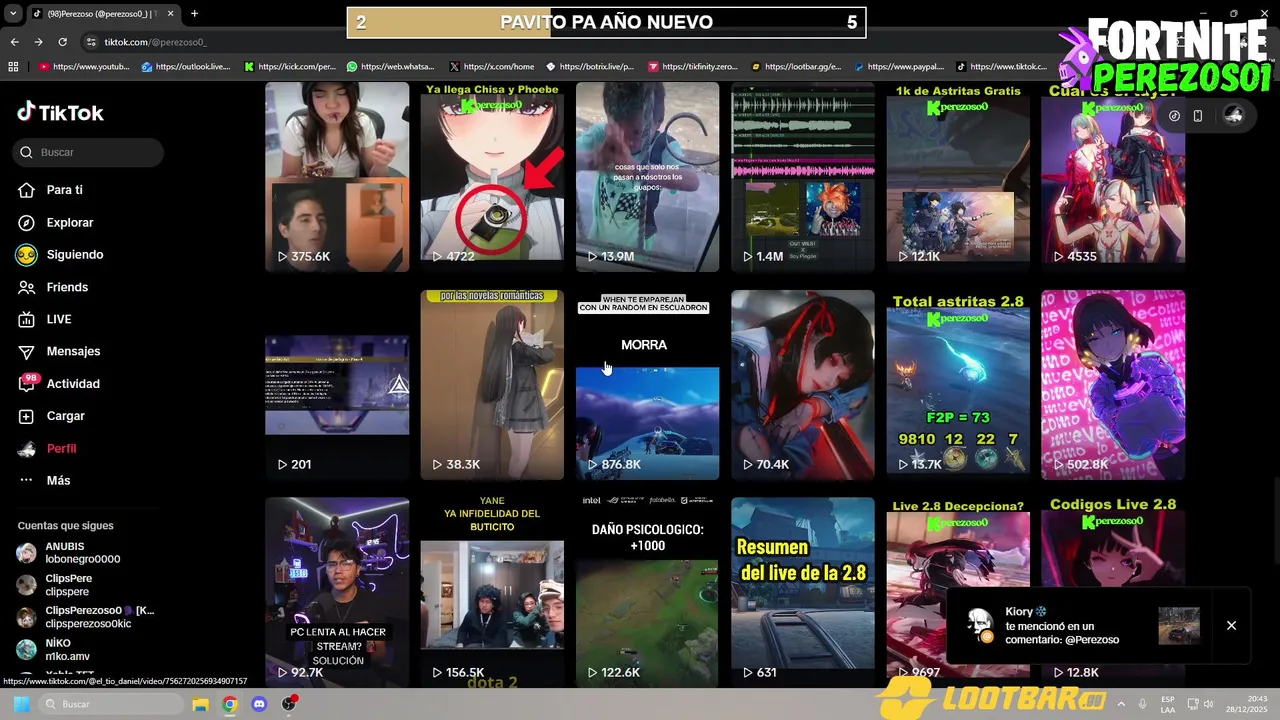Play the video with 70.4K views
The width and height of the screenshot is (1280, 720).
pyautogui.click(x=803, y=385)
